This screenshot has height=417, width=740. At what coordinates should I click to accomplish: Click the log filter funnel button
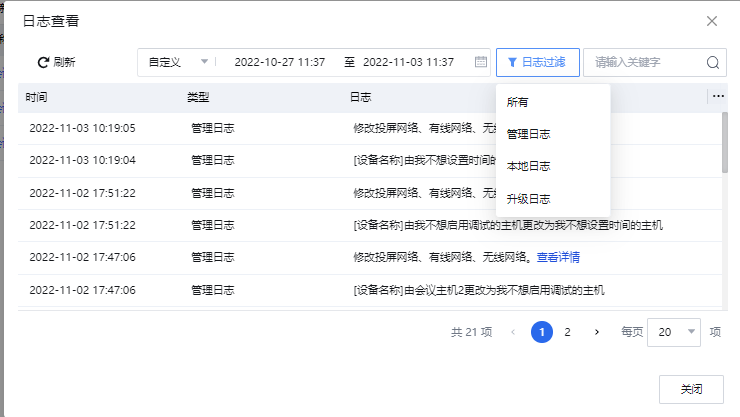537,62
